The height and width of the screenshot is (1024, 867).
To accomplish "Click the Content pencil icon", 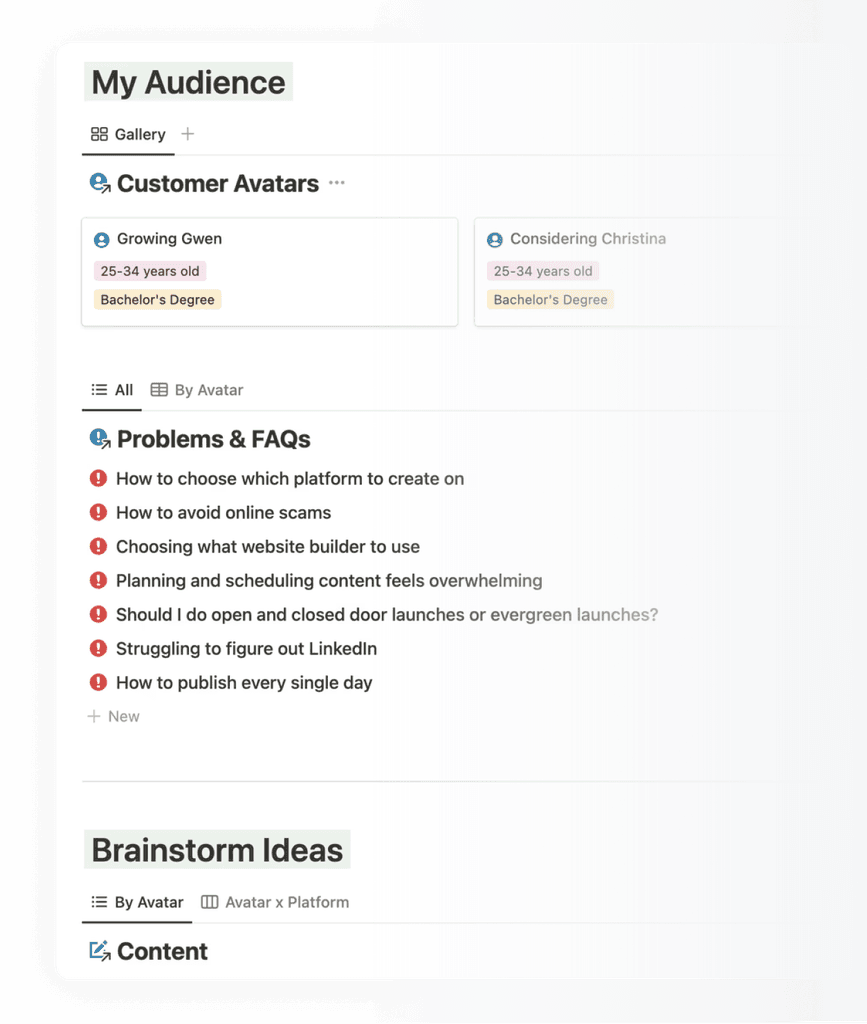I will [x=99, y=950].
